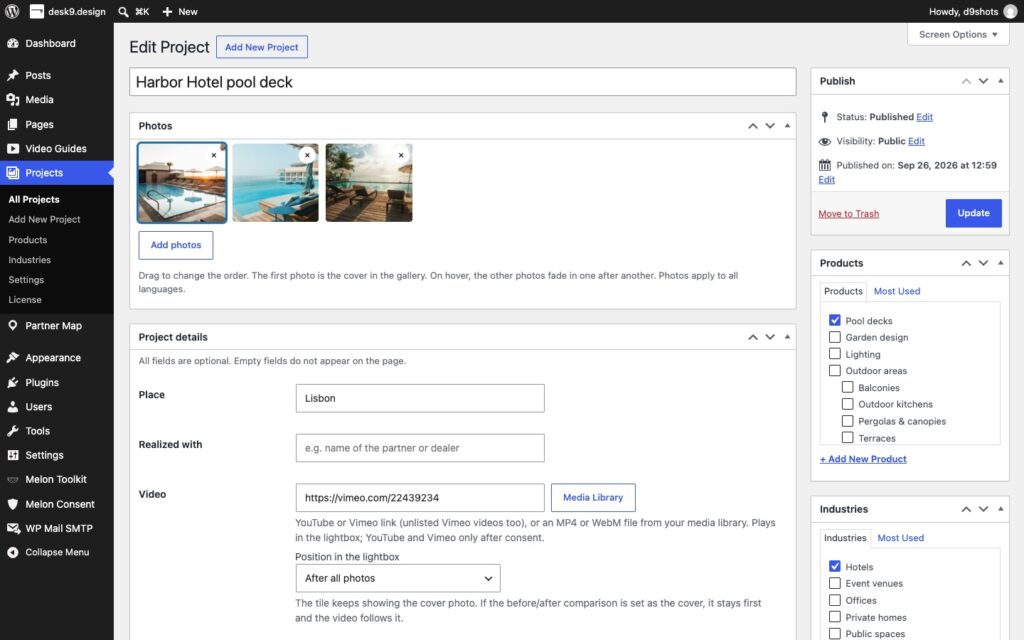Click Move to Trash link
The height and width of the screenshot is (640, 1024).
(x=848, y=214)
